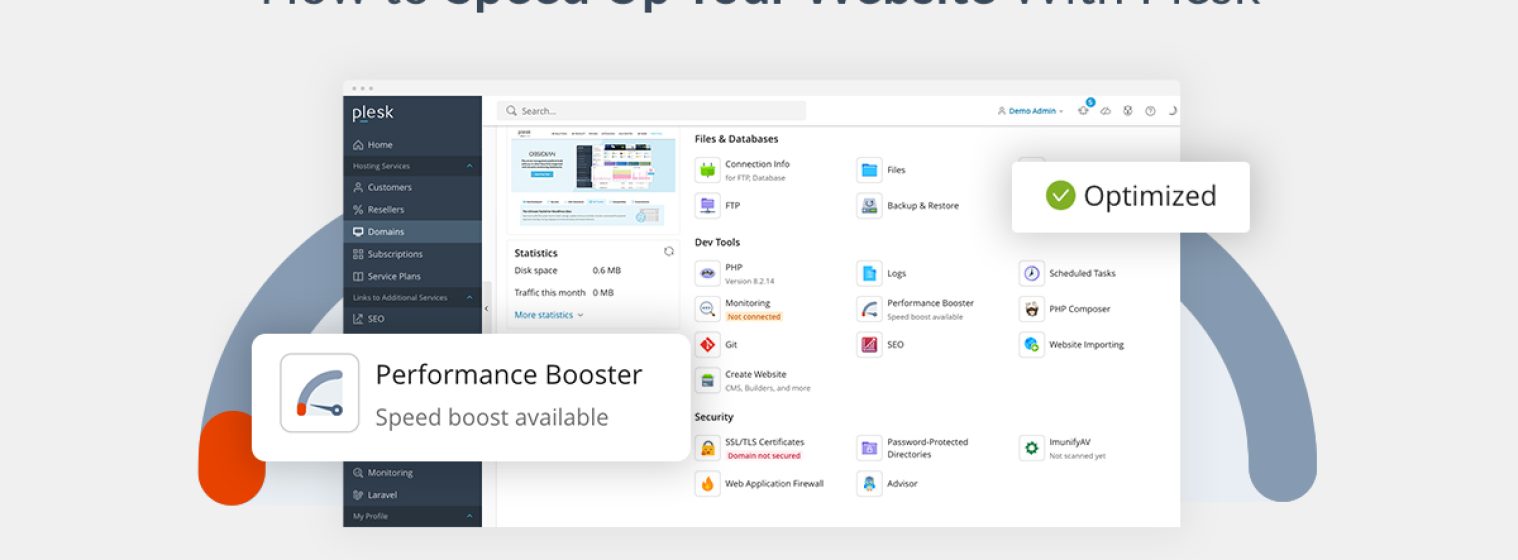This screenshot has width=1518, height=560.
Task: Click the help question mark icon
Action: pos(1150,111)
